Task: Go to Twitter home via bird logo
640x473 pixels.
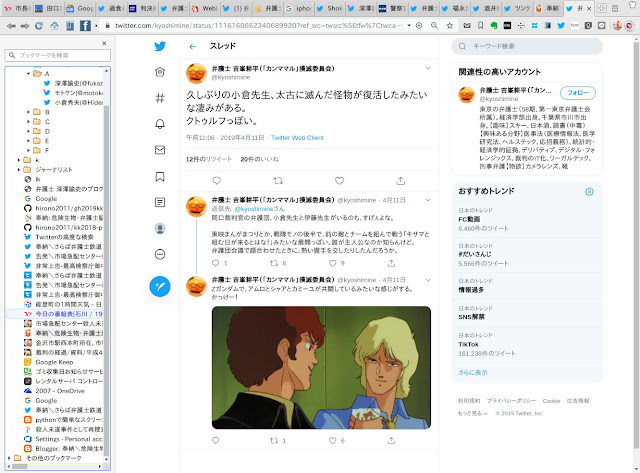Action: pyautogui.click(x=160, y=46)
